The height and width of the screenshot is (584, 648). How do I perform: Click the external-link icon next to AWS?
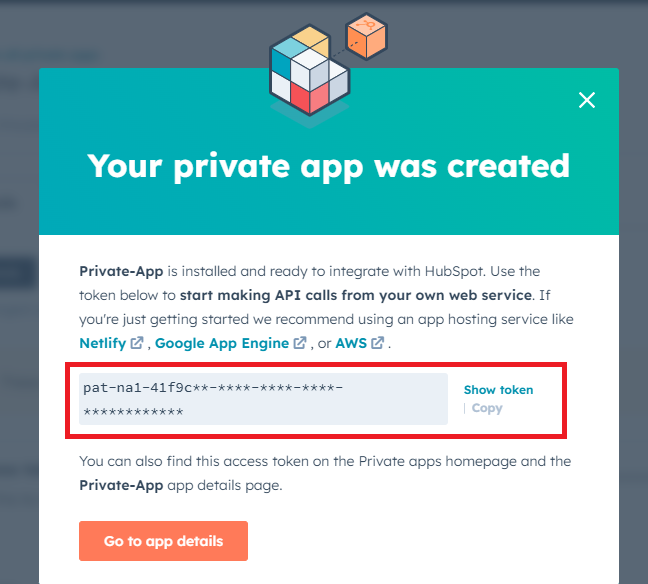point(377,343)
